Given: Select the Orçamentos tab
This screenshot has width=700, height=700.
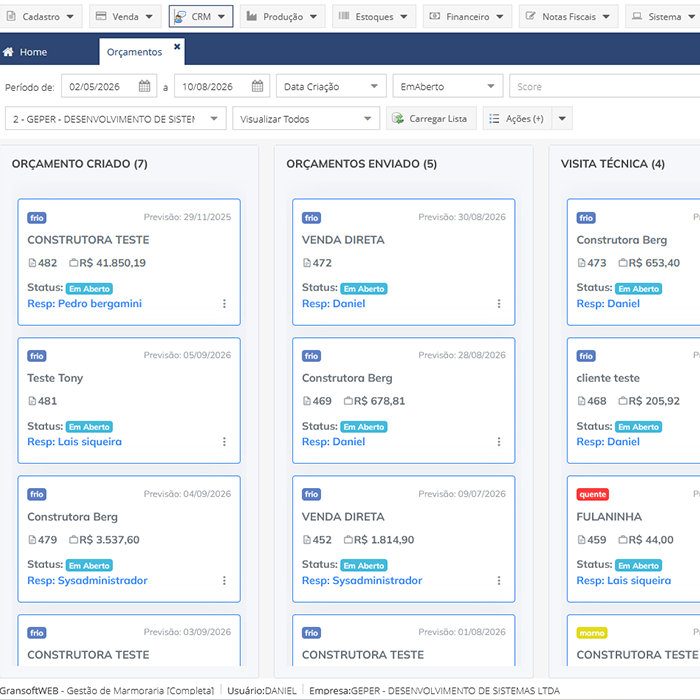Looking at the screenshot, I should 134,52.
